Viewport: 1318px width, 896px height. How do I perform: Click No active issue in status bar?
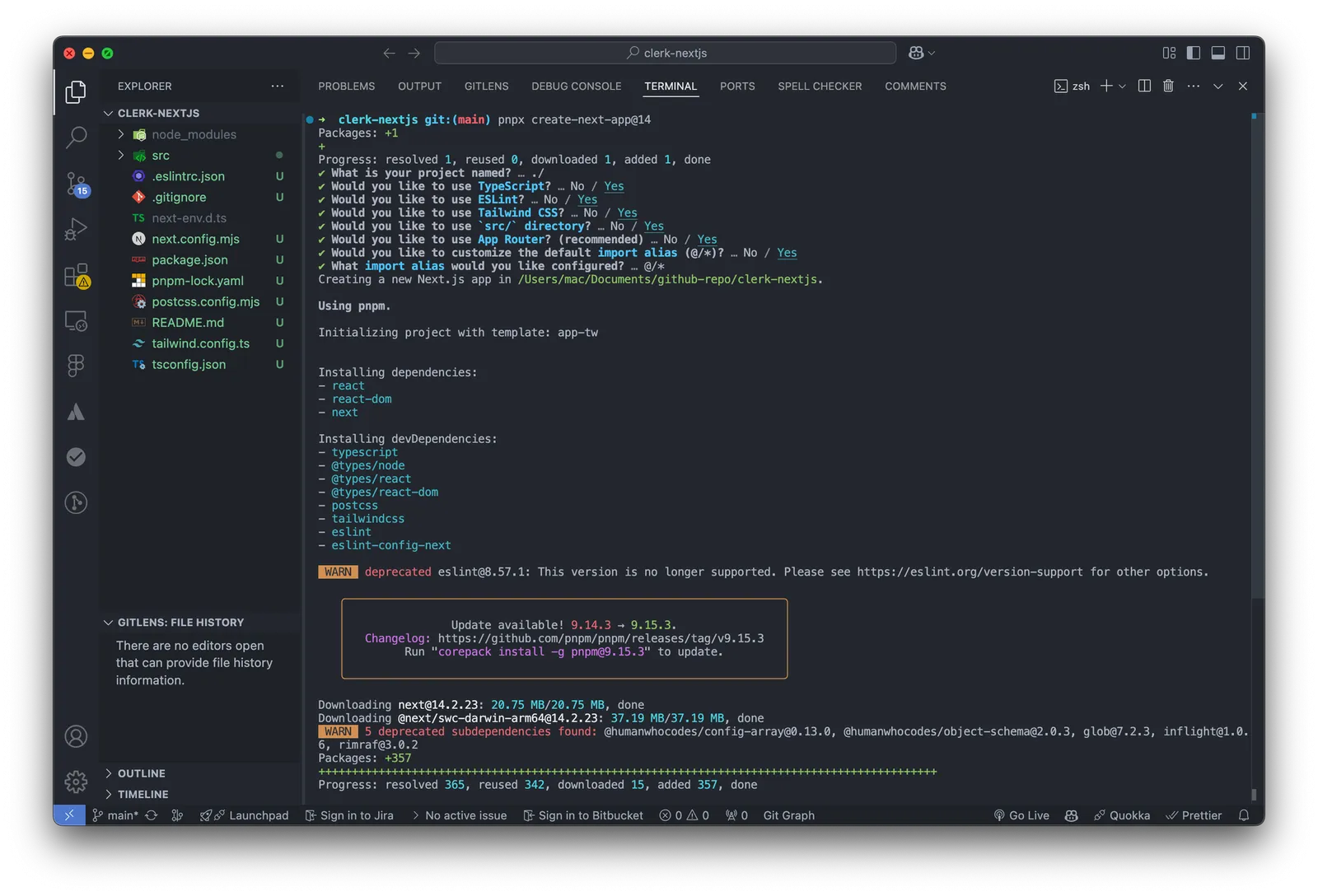pyautogui.click(x=458, y=815)
